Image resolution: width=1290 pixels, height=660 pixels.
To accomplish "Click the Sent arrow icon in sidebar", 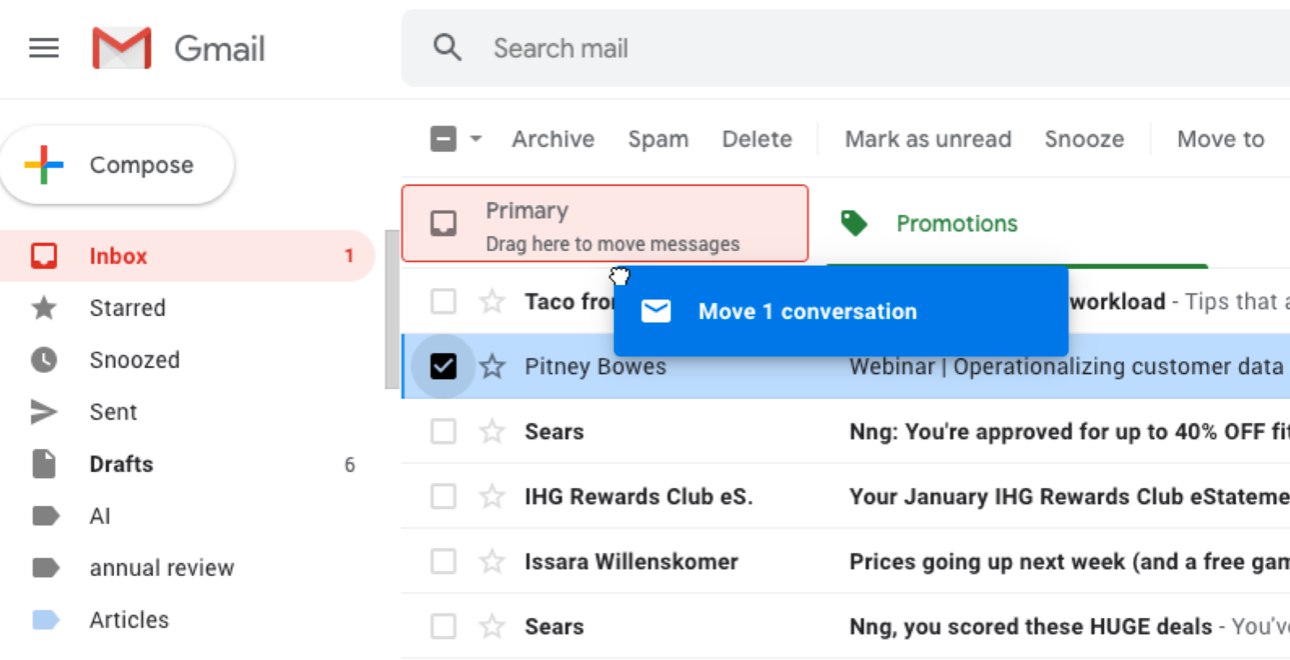I will click(44, 412).
